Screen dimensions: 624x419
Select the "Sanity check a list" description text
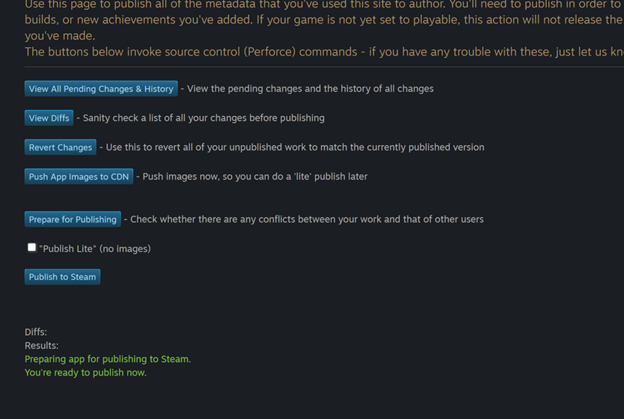[x=204, y=118]
